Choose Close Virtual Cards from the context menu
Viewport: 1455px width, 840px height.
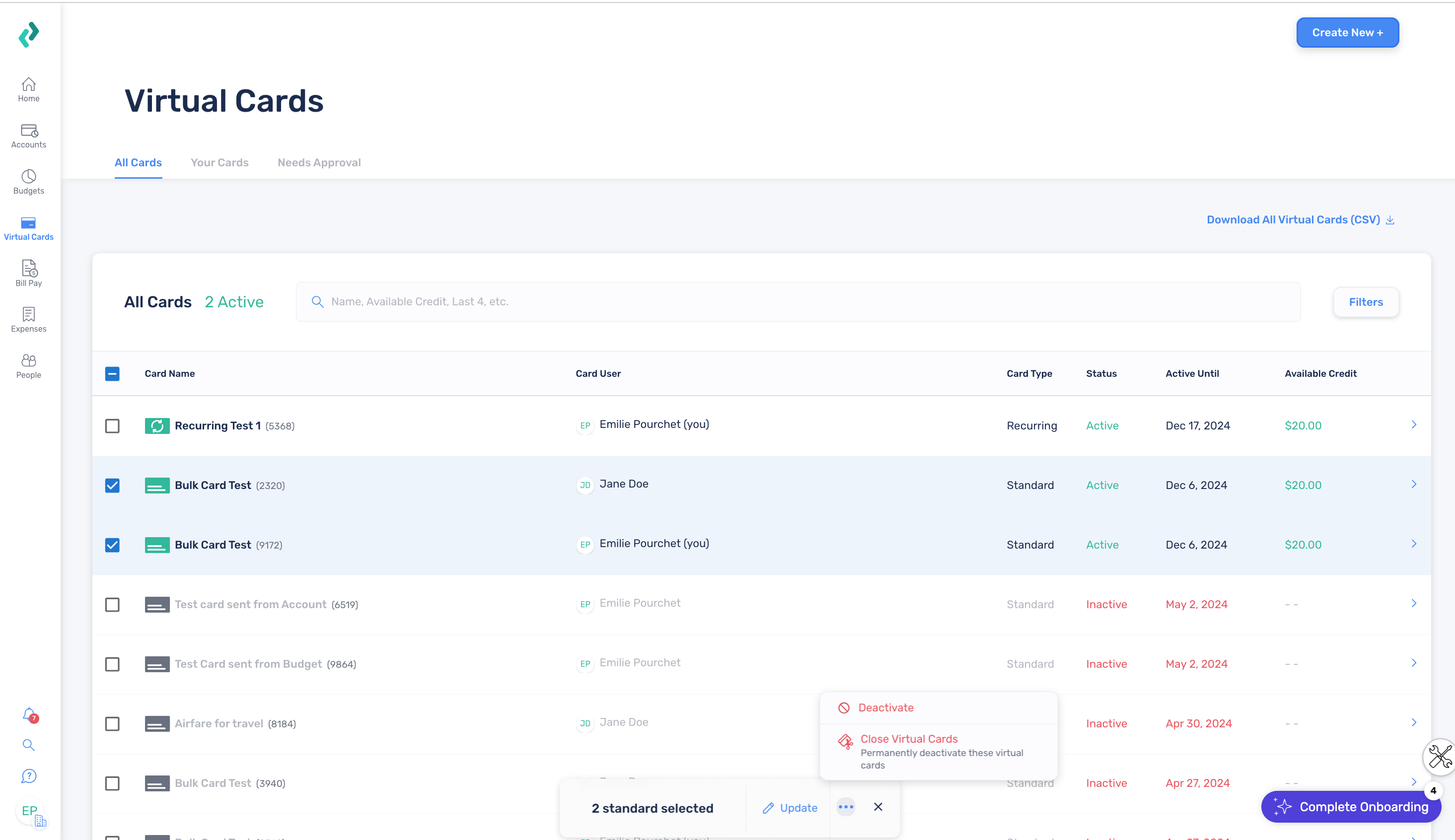(908, 738)
